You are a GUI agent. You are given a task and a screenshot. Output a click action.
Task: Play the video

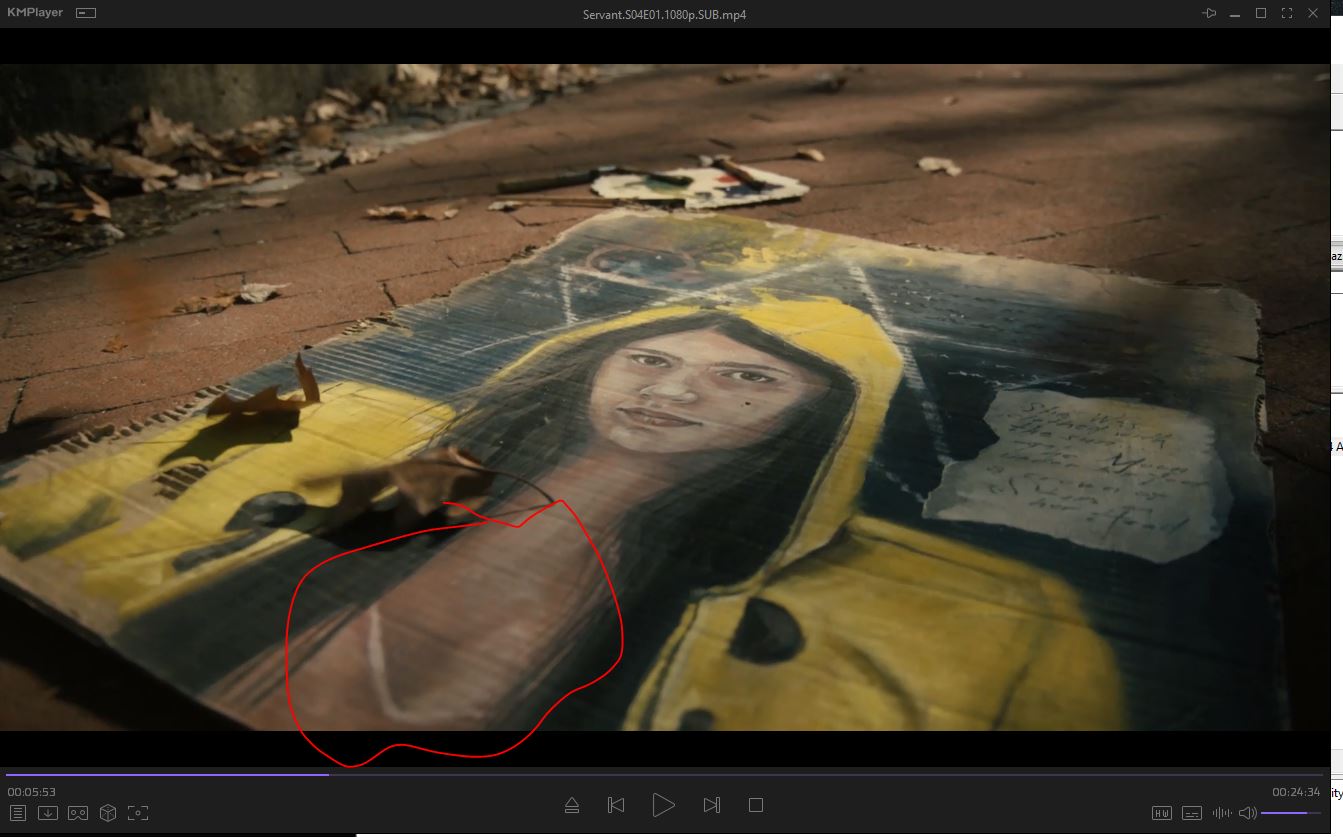663,805
